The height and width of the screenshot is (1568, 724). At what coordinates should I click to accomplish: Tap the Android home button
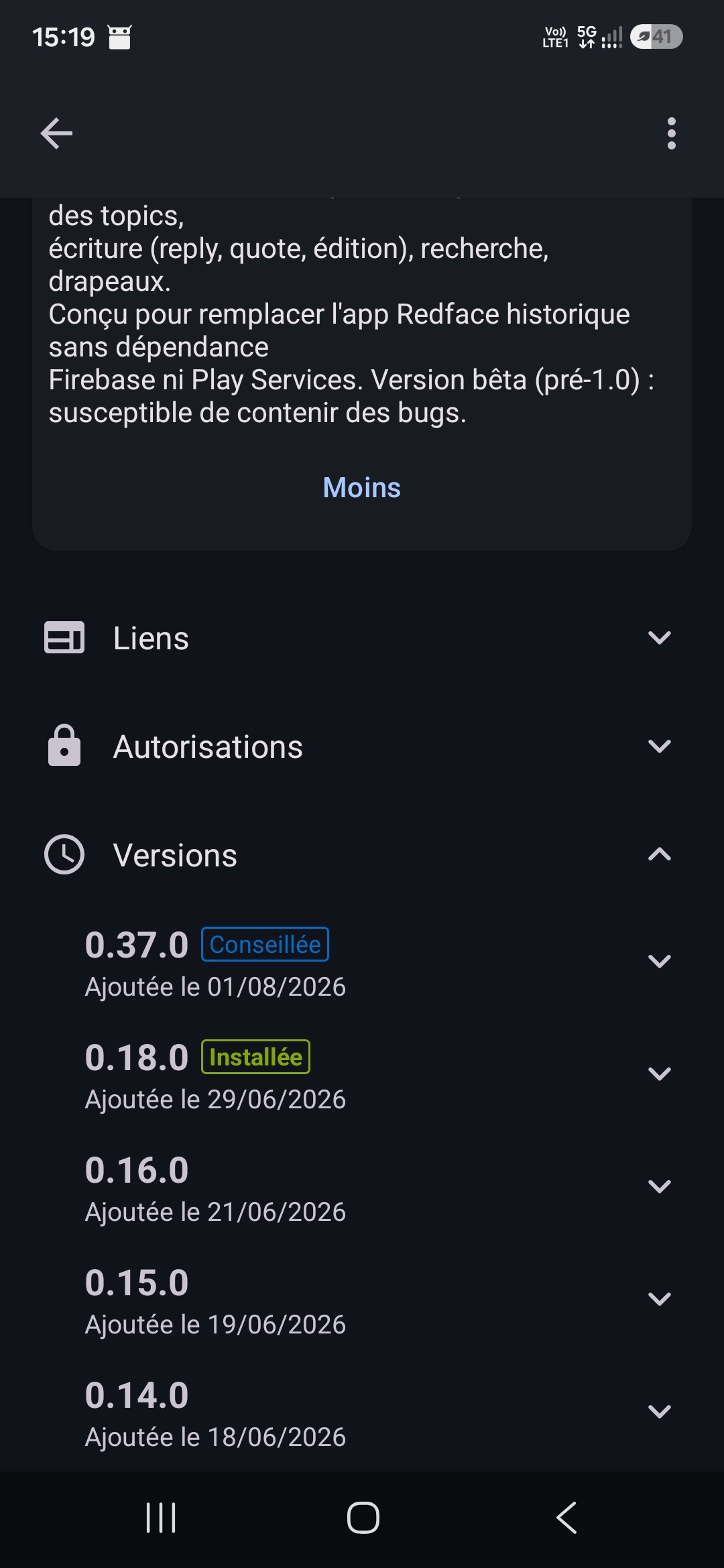(x=363, y=1518)
